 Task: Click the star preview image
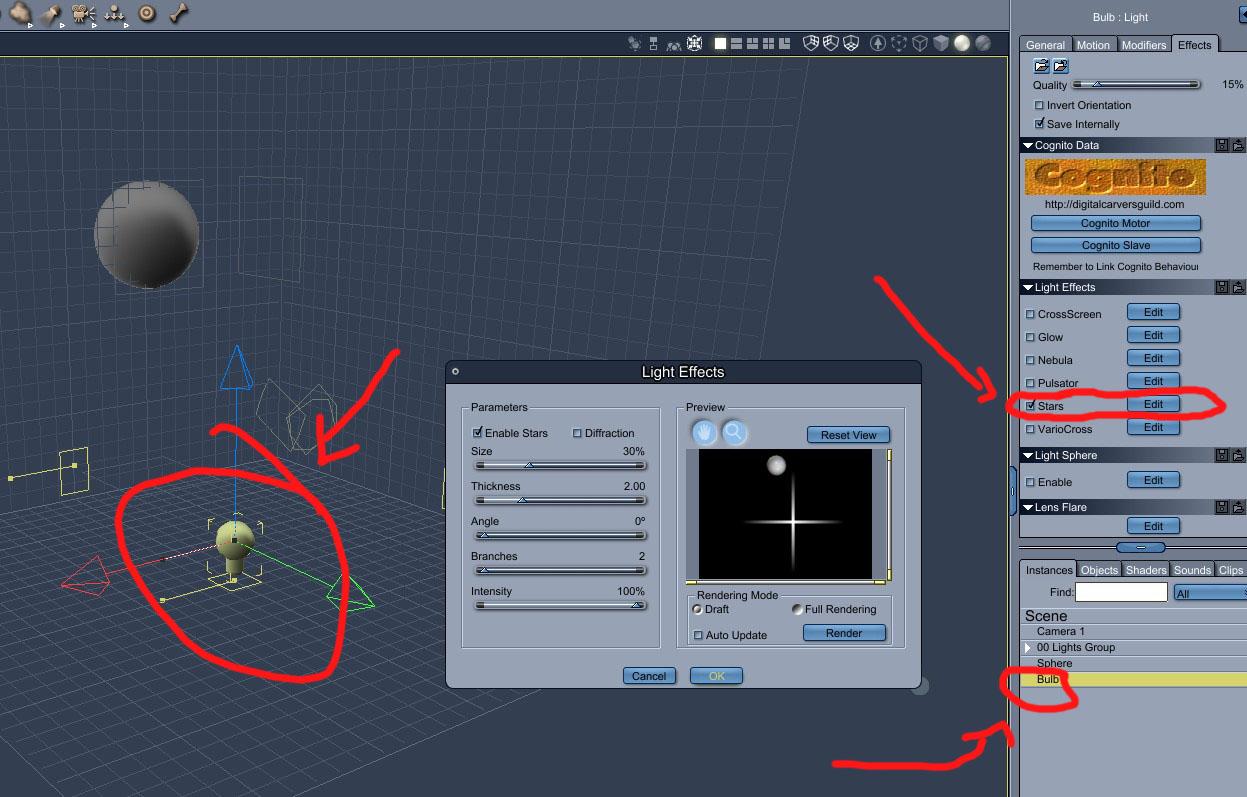785,514
